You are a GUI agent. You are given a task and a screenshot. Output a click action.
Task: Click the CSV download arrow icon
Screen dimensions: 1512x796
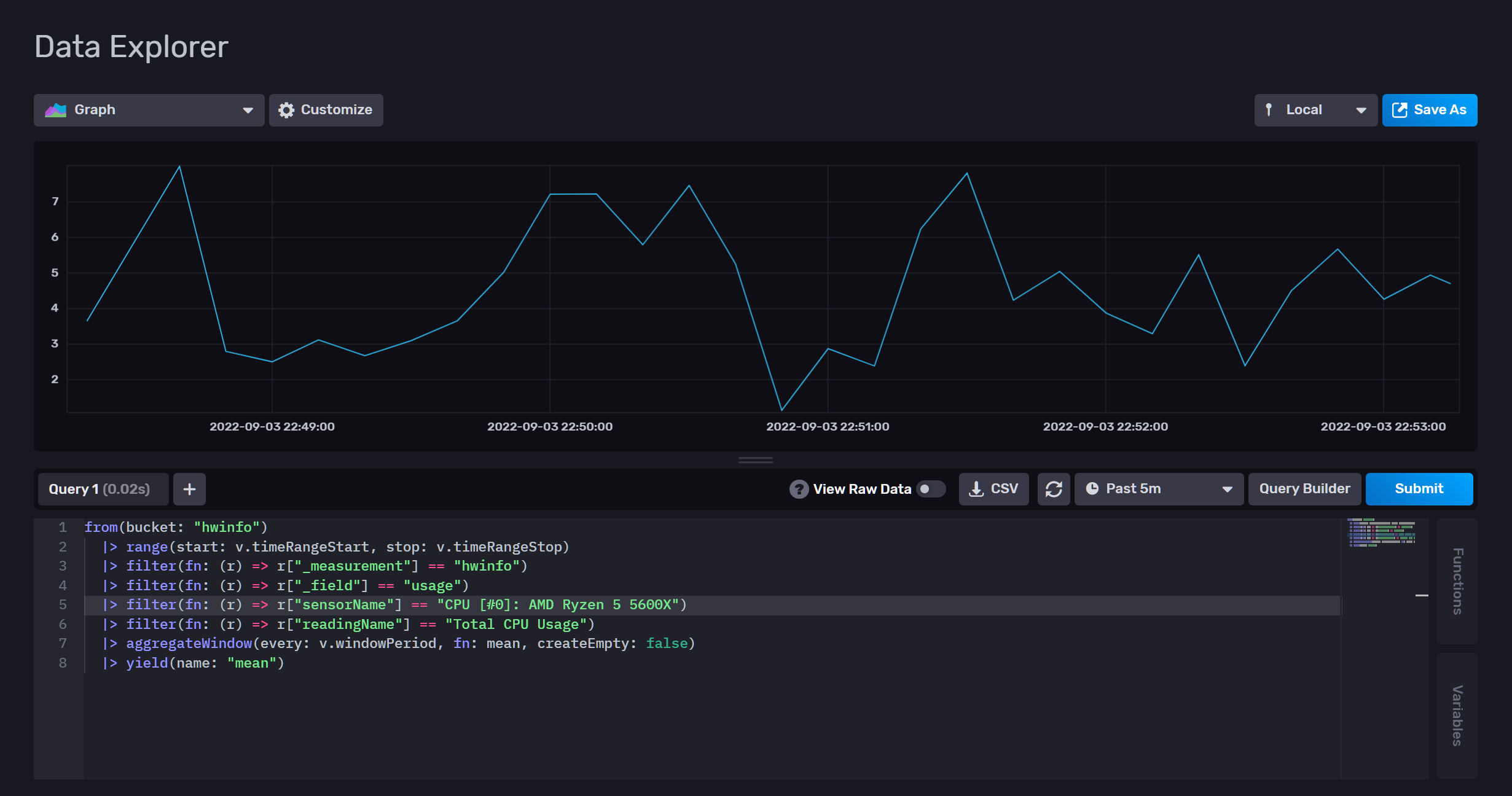point(976,489)
